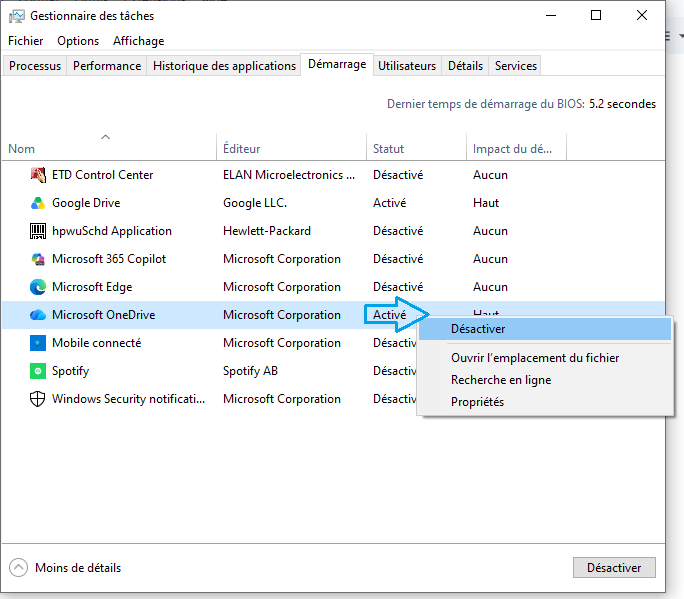Image resolution: width=684 pixels, height=599 pixels.
Task: Open the Détails tab
Action: coord(465,65)
